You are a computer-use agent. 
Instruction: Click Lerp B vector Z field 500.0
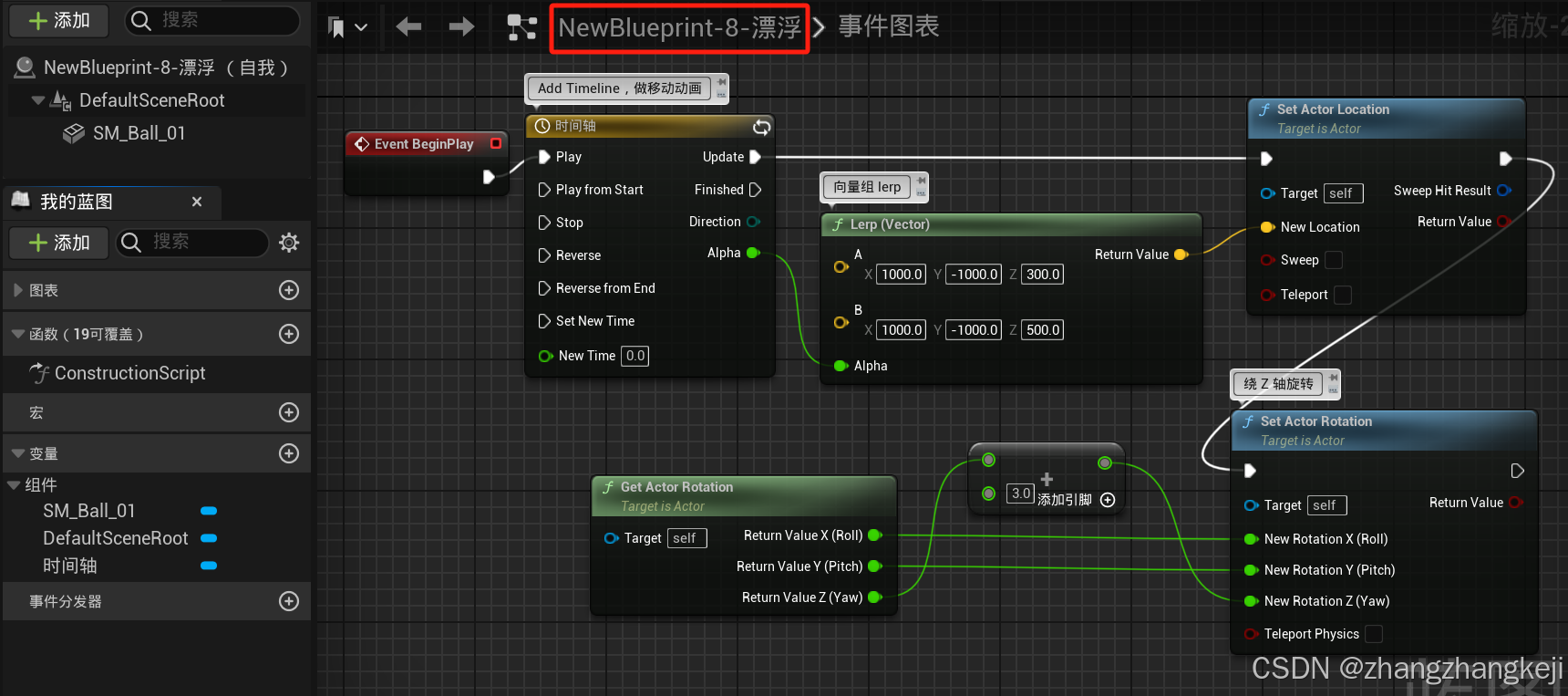point(1043,330)
